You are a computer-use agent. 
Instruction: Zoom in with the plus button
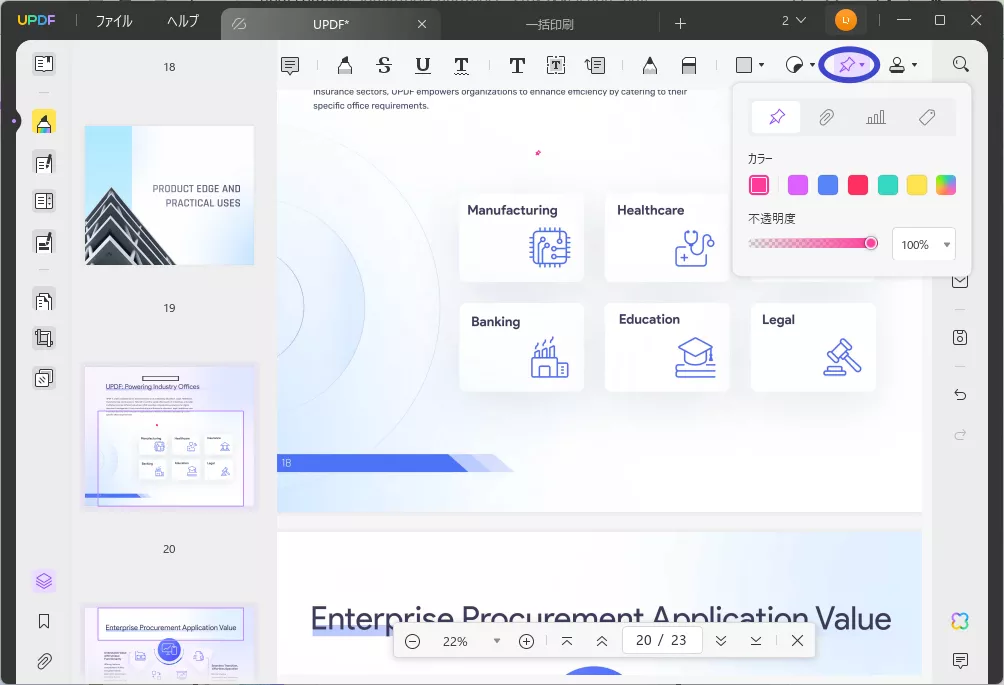coord(526,641)
